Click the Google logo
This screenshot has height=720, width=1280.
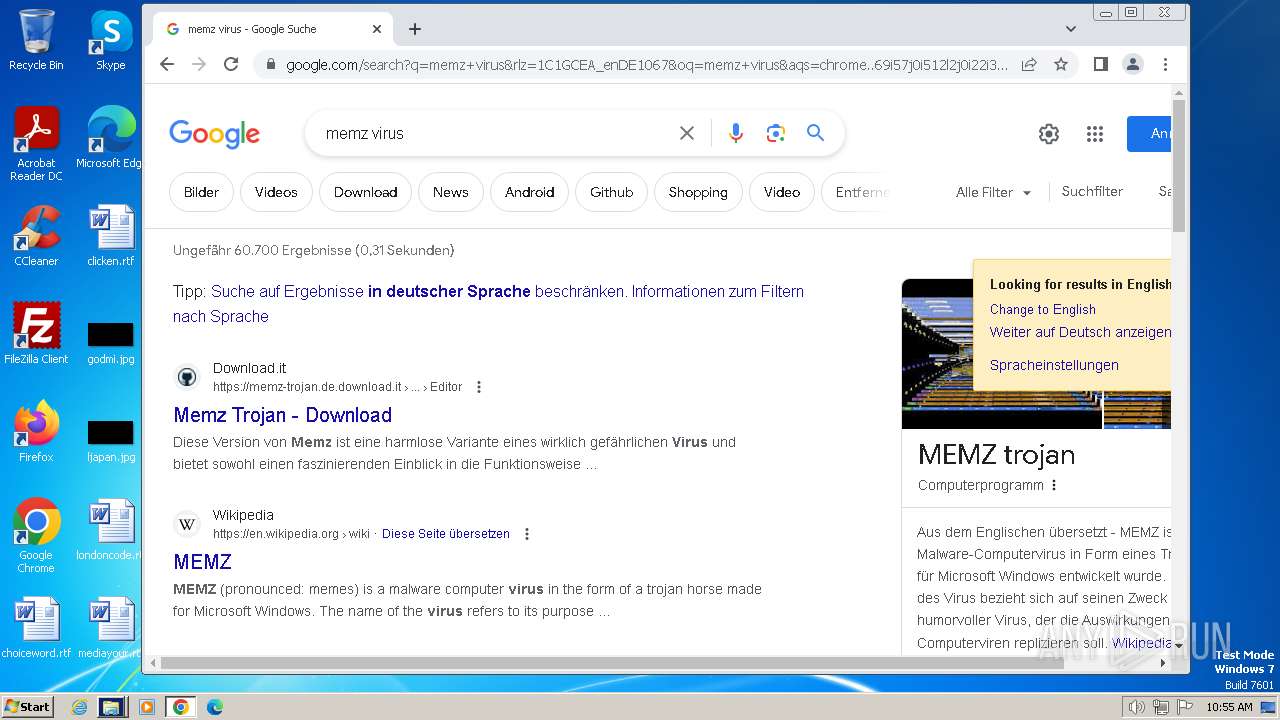click(x=214, y=134)
